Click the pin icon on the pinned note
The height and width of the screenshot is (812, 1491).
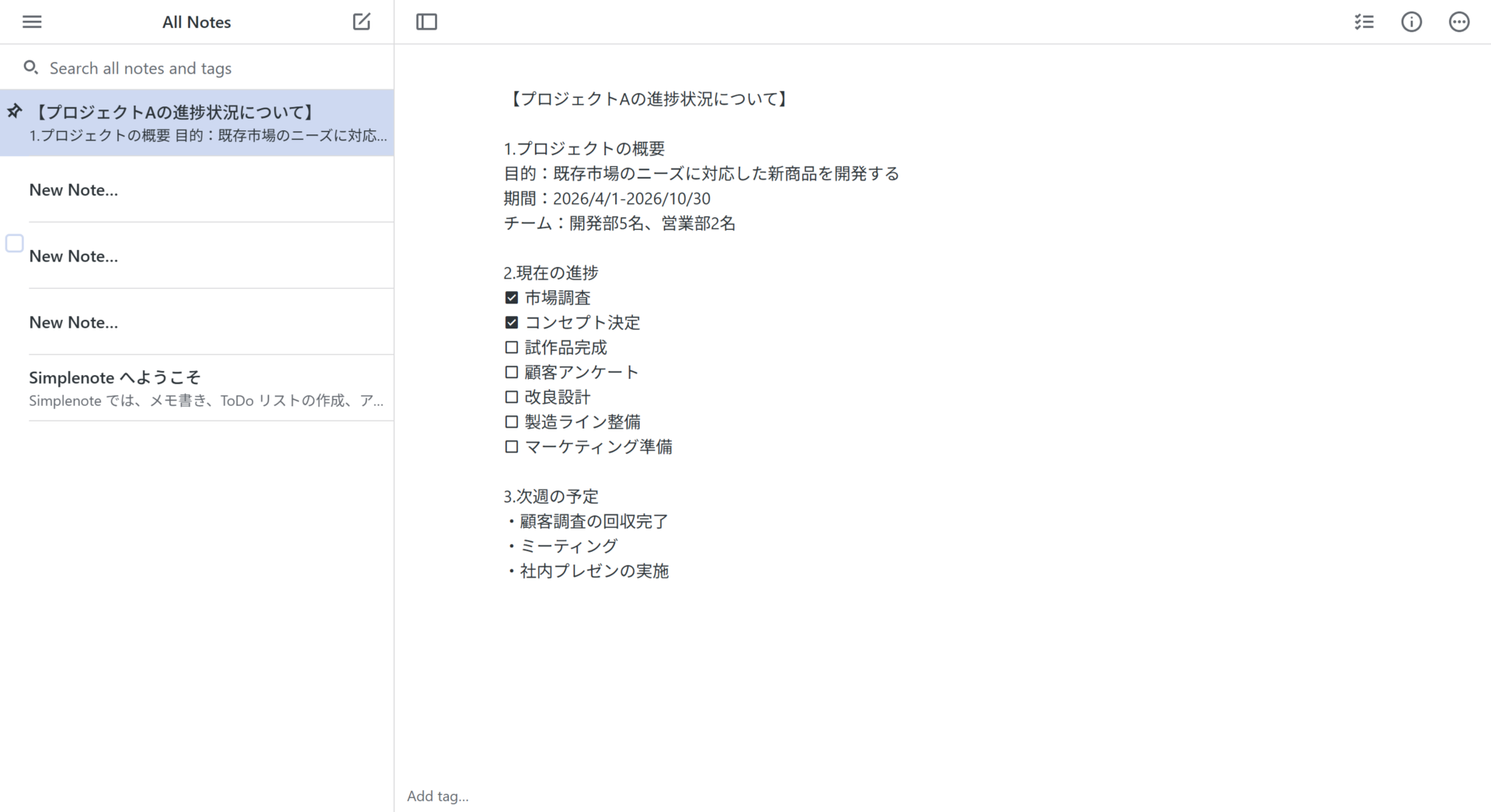(15, 112)
